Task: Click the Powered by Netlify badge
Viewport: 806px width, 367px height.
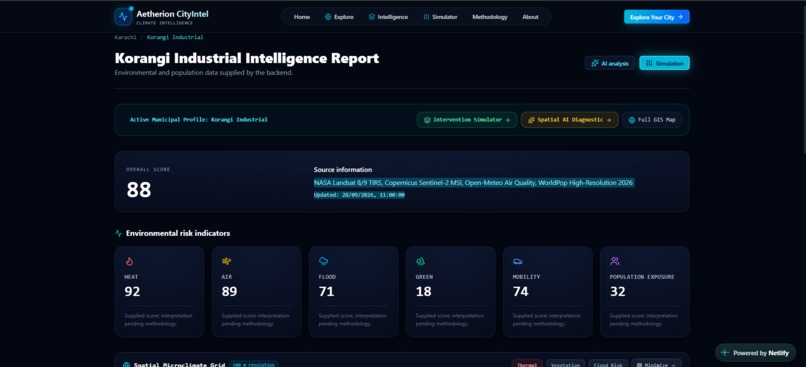Action: (755, 353)
